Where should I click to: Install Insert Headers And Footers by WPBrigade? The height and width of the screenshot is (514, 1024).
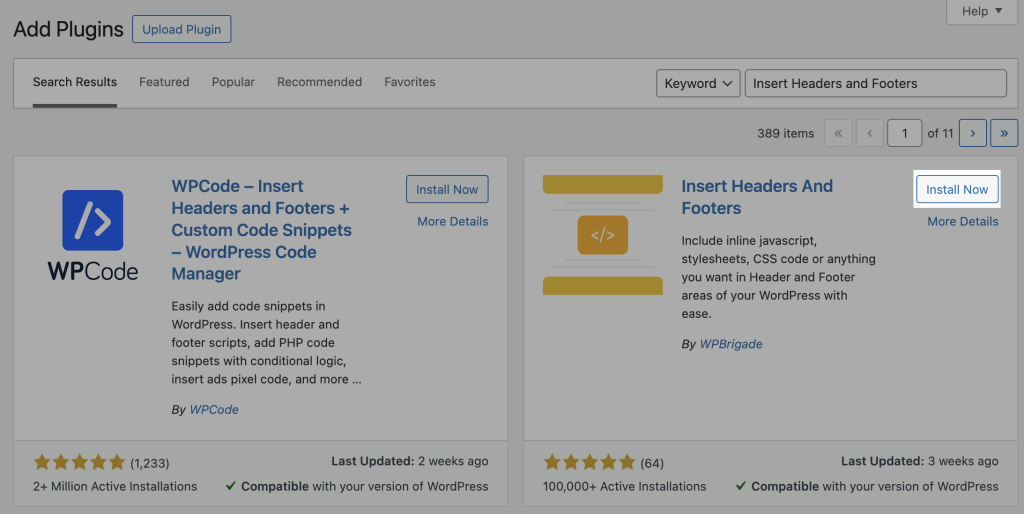point(957,189)
